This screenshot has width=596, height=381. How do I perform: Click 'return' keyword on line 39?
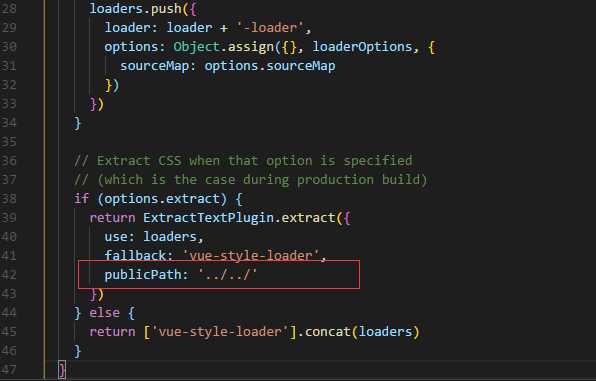click(x=112, y=217)
